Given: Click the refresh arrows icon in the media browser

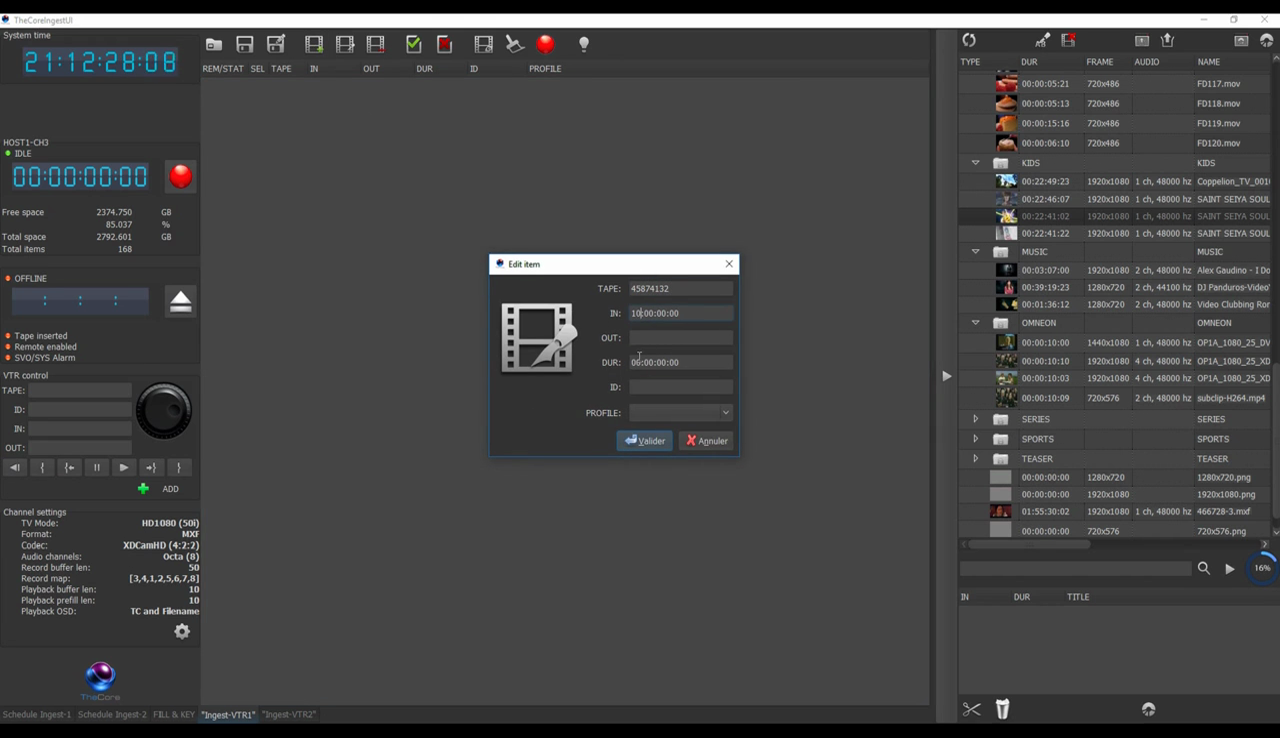Looking at the screenshot, I should pos(969,40).
